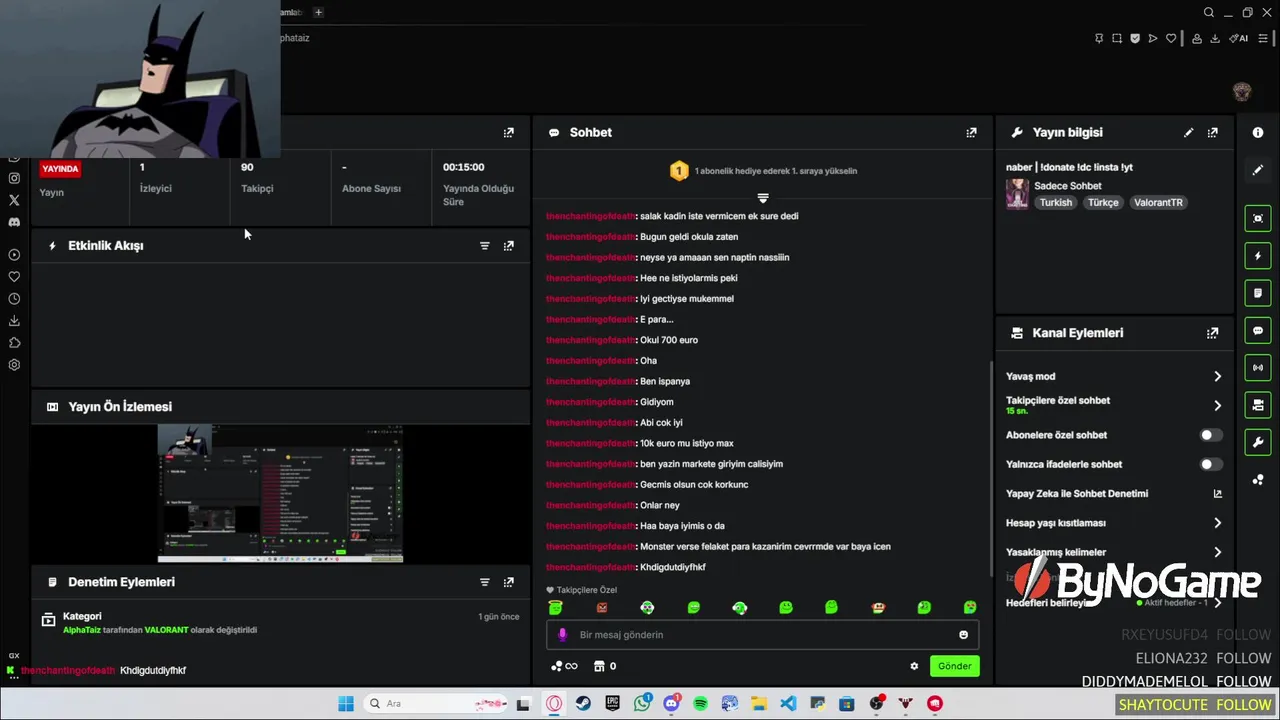
Task: Open the emote picker smiley in message box
Action: [963, 635]
